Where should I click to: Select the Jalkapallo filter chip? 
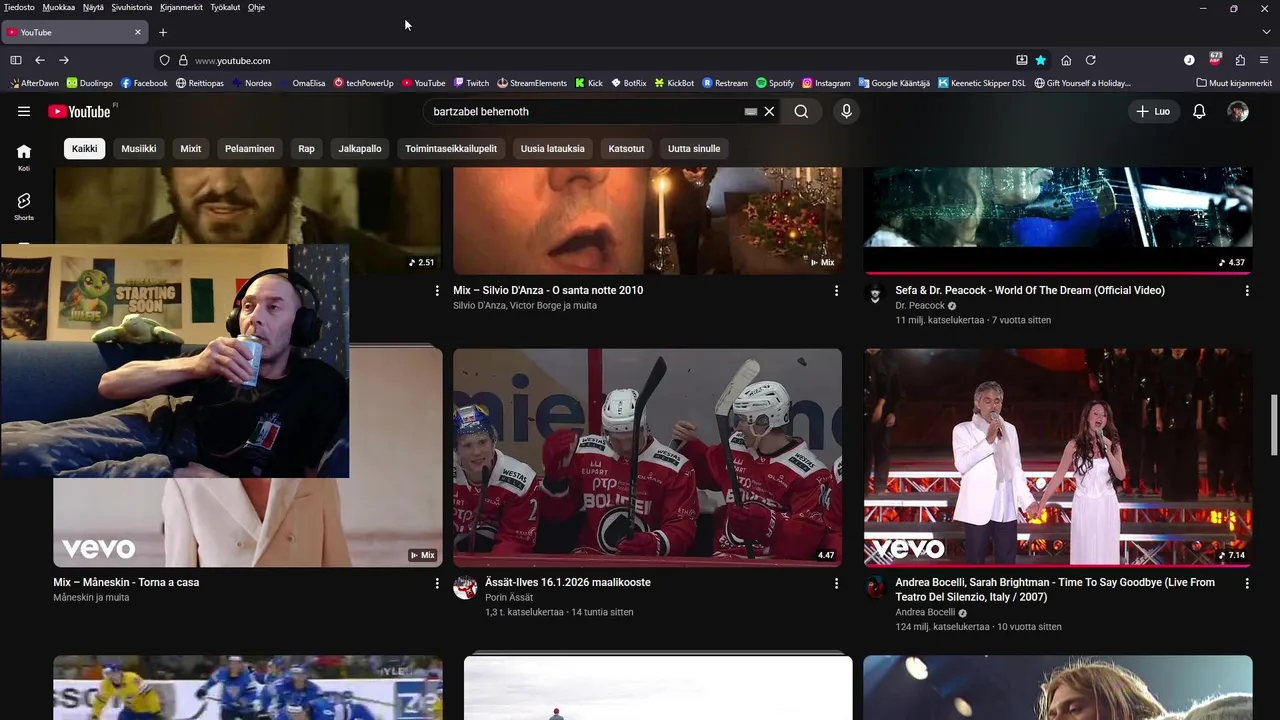coord(360,149)
